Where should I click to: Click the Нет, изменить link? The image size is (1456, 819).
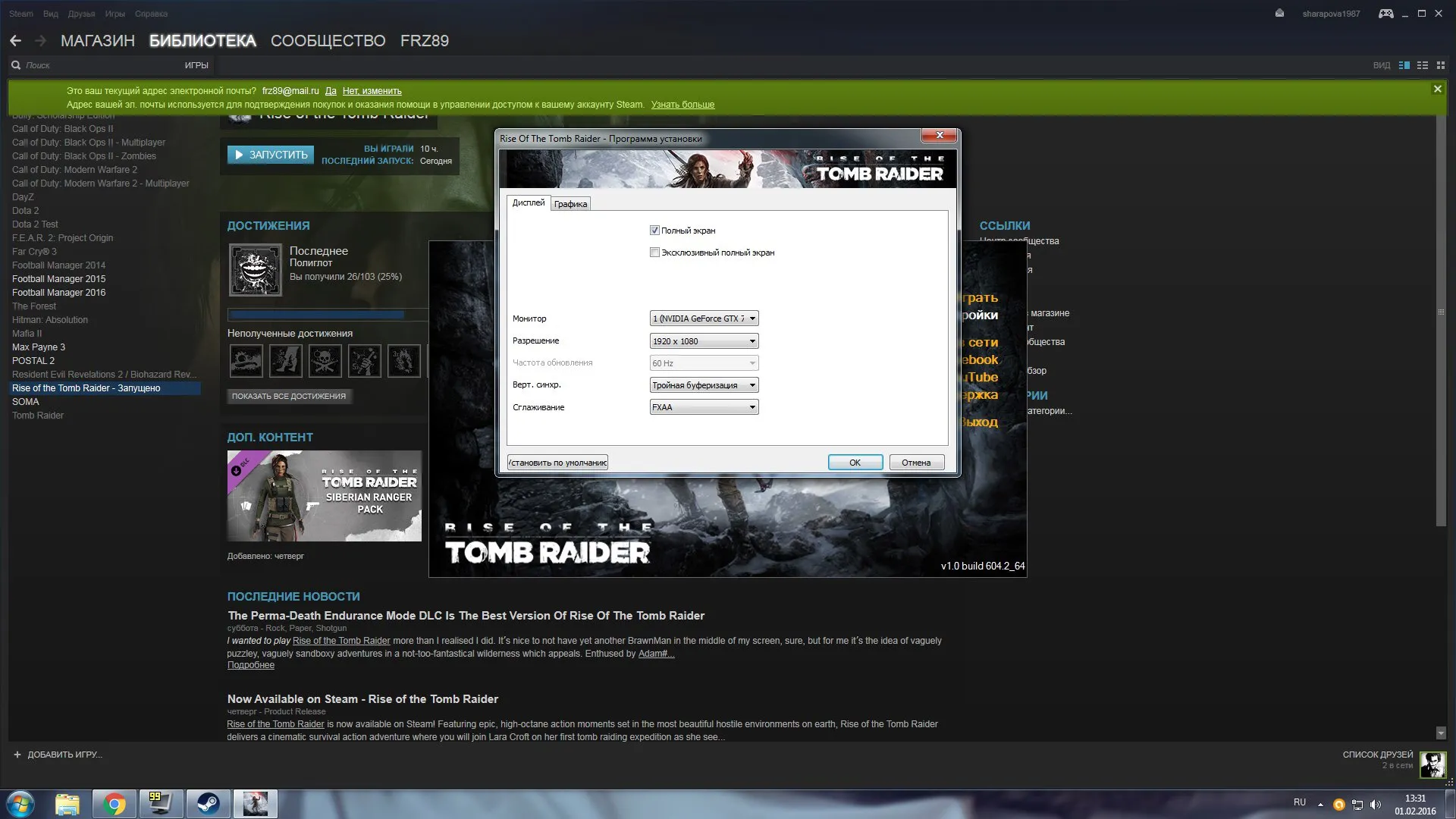(372, 91)
